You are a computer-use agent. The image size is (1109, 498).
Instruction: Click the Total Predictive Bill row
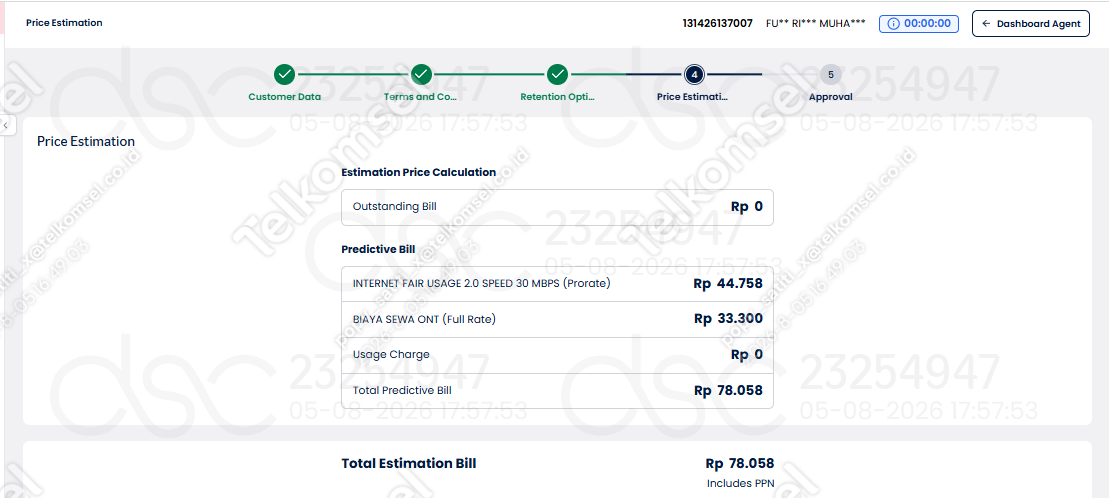point(557,390)
